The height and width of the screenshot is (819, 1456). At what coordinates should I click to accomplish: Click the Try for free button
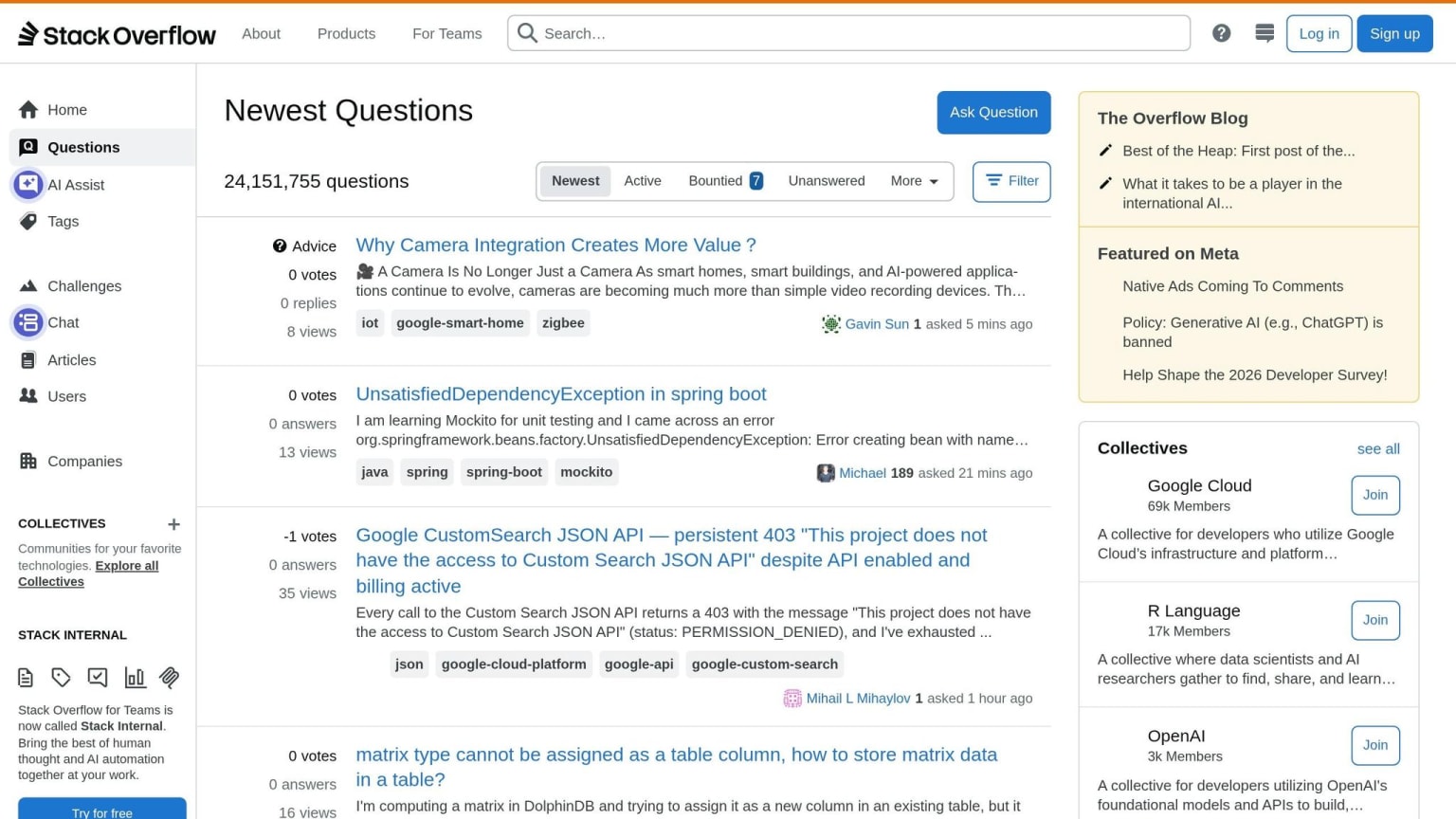102,810
